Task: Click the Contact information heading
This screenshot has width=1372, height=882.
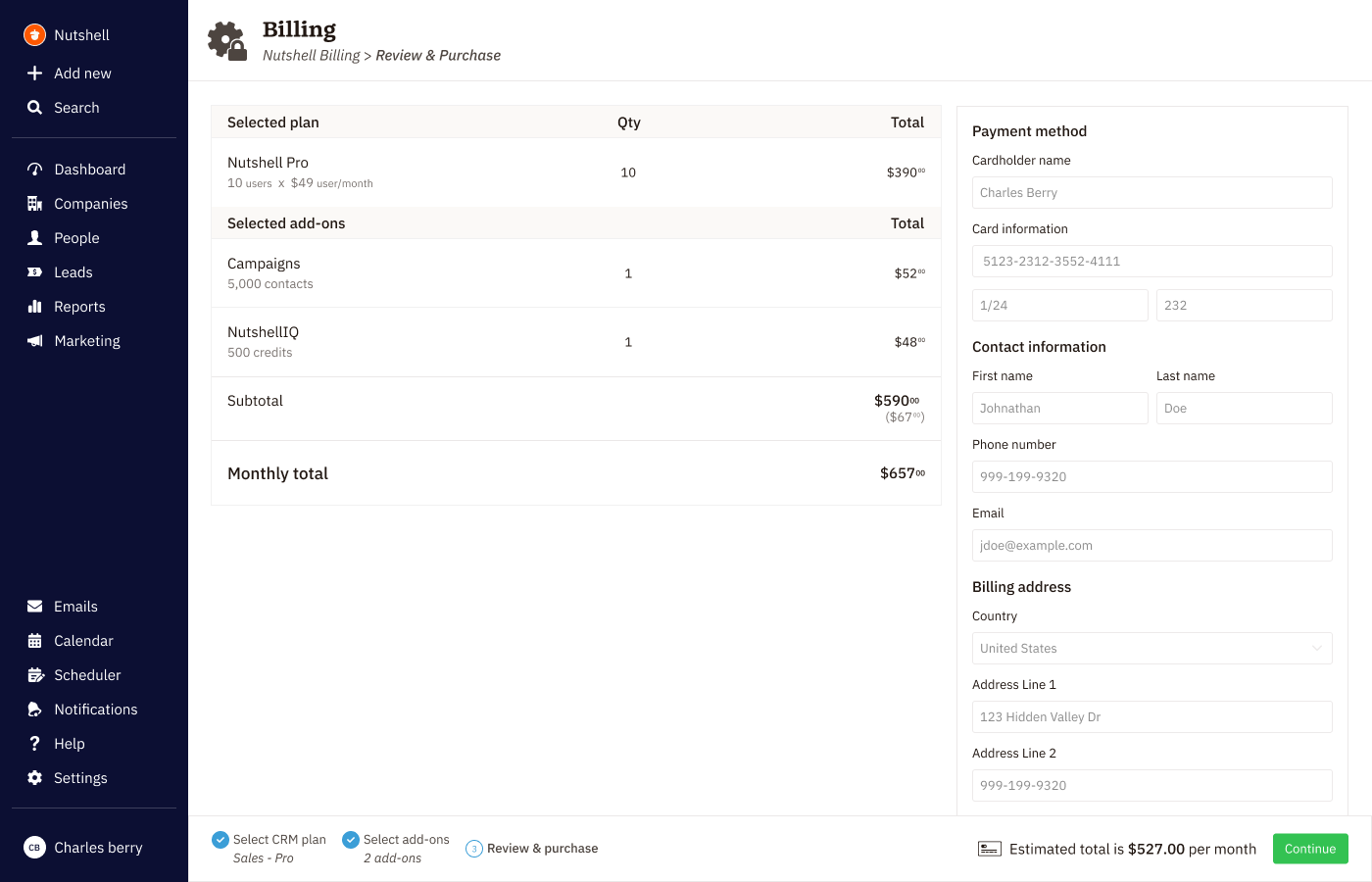Action: click(1039, 347)
